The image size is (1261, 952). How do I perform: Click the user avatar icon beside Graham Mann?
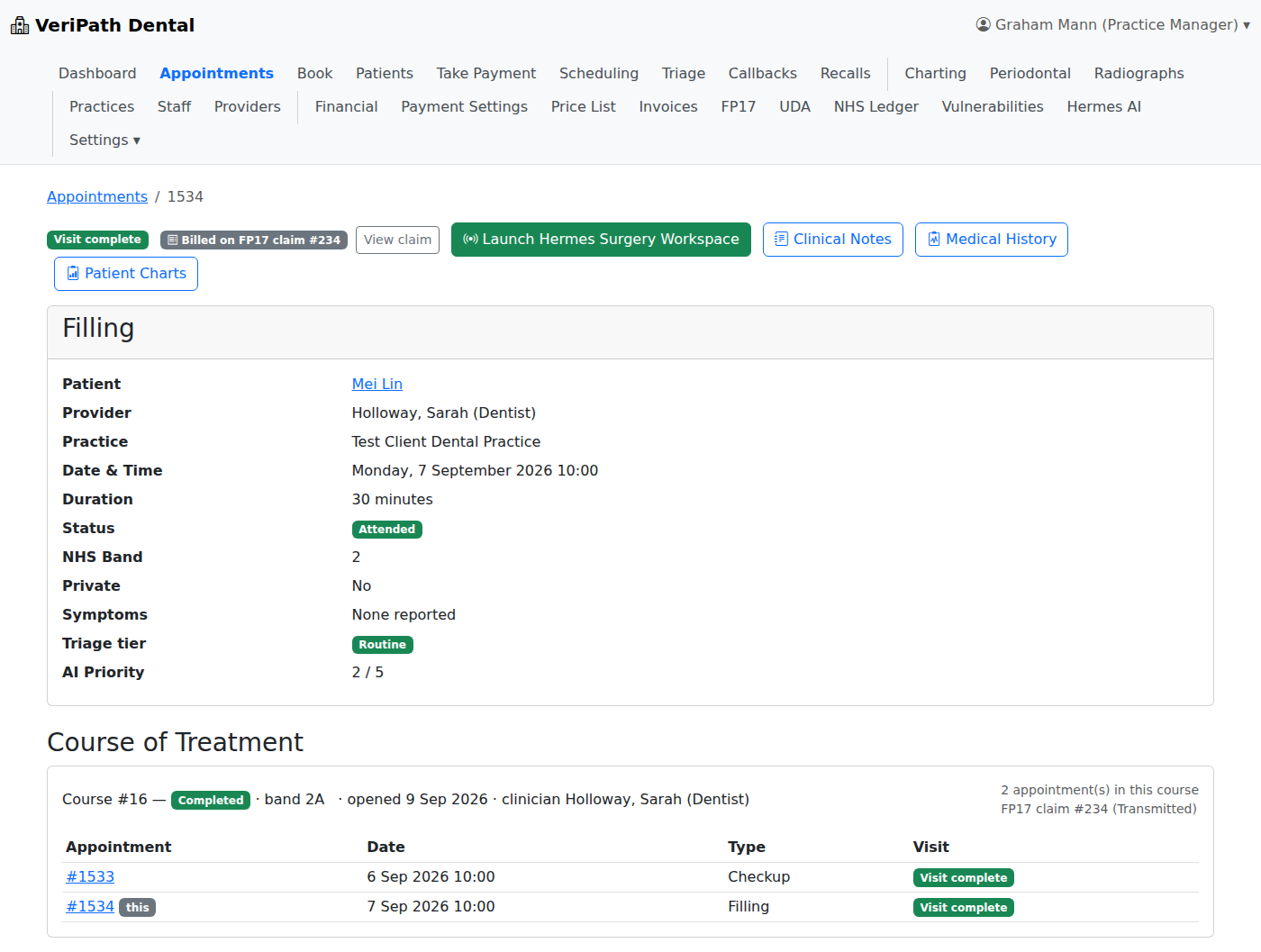tap(984, 24)
